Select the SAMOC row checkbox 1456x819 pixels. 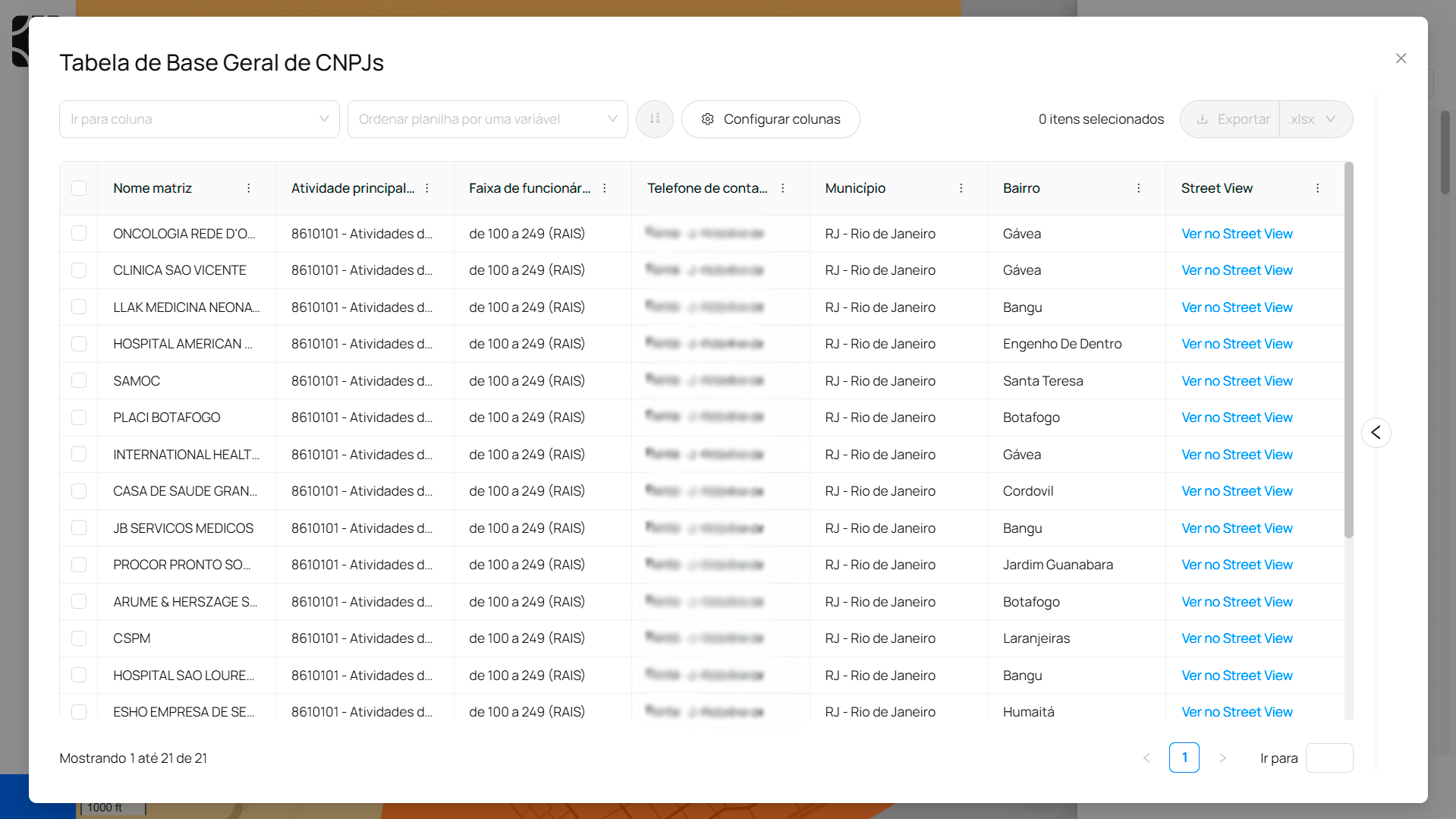tap(79, 381)
